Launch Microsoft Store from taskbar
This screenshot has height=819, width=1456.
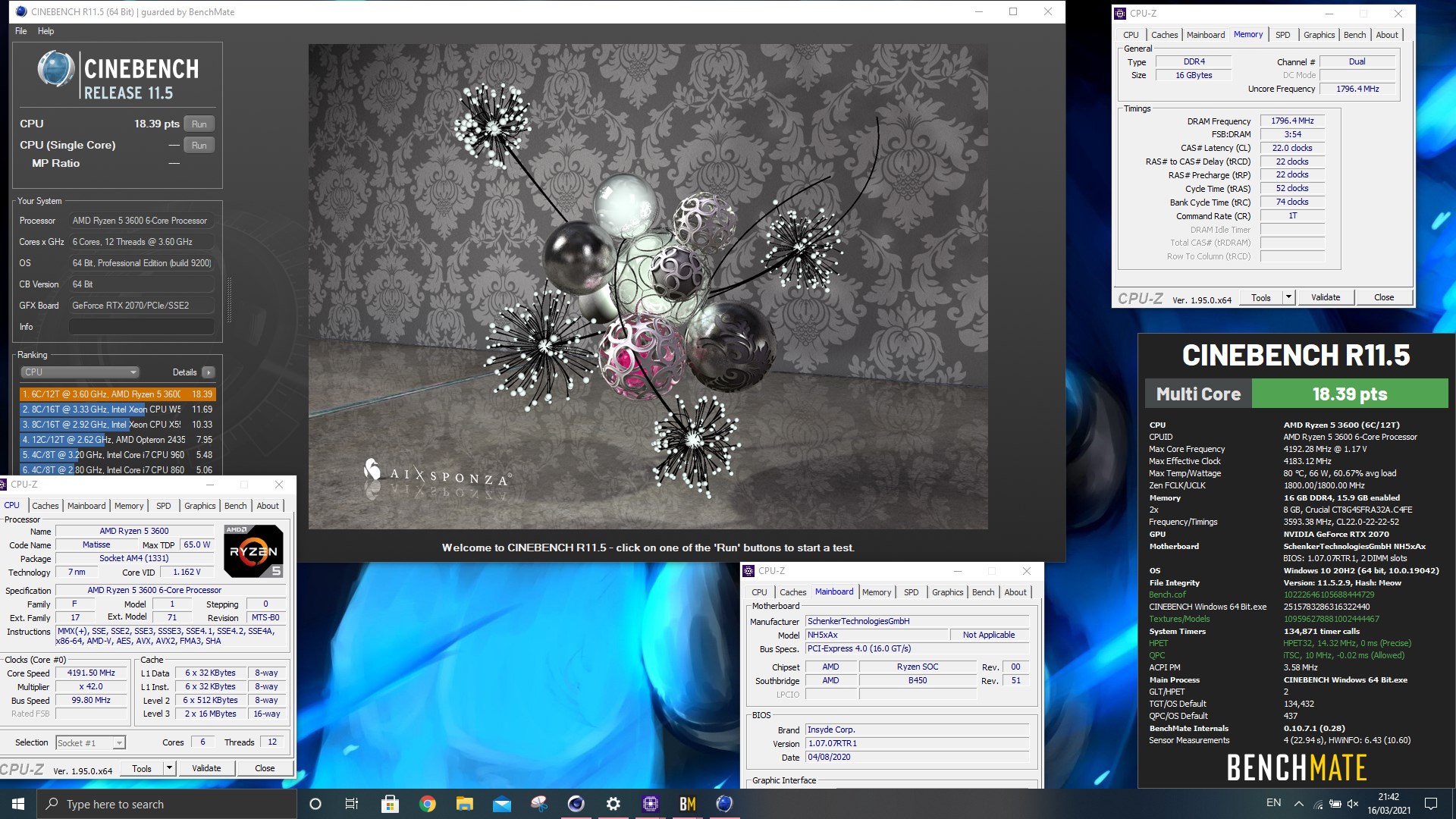click(390, 804)
